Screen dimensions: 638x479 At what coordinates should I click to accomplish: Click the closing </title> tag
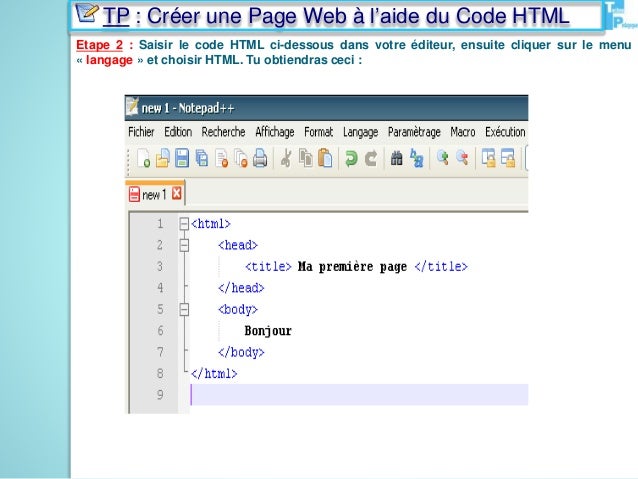click(441, 267)
